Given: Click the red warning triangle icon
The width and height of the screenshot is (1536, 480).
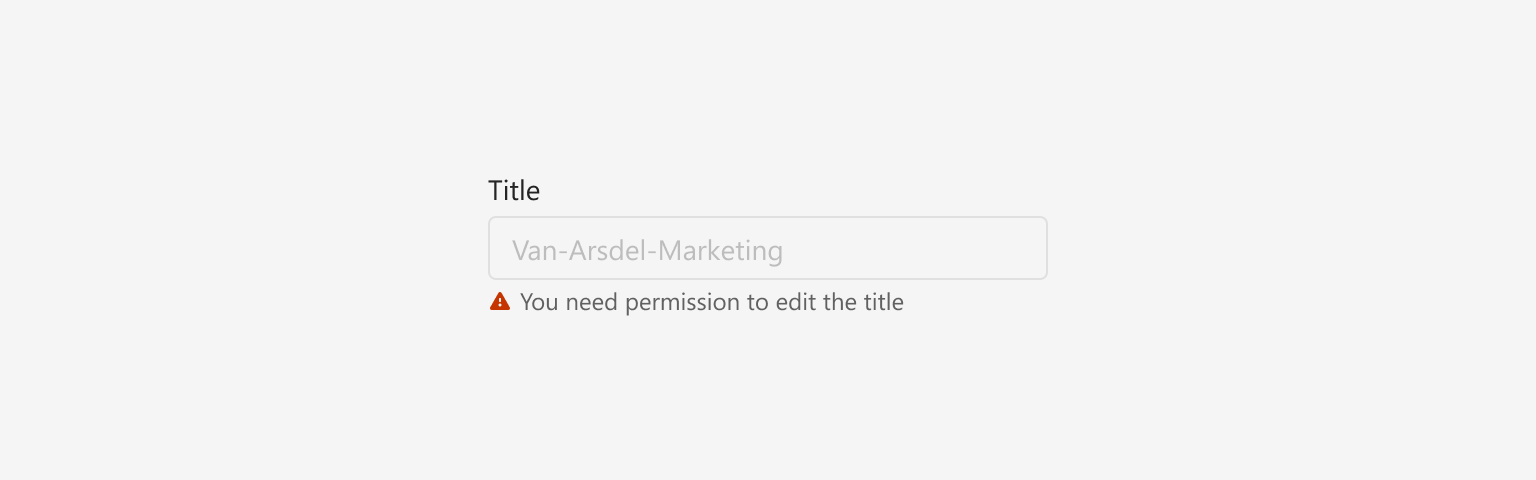Looking at the screenshot, I should click(500, 302).
